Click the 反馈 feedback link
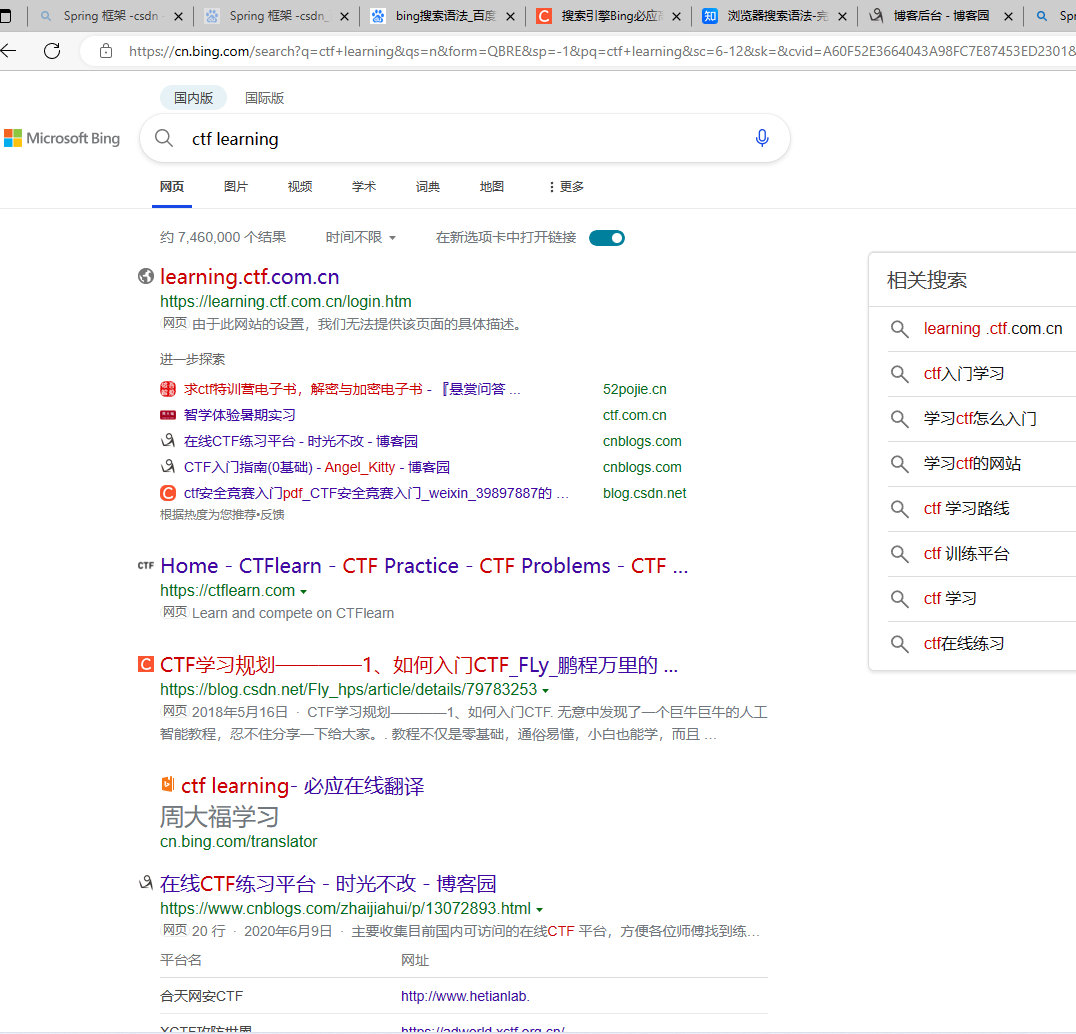This screenshot has height=1034, width=1076. [272, 515]
